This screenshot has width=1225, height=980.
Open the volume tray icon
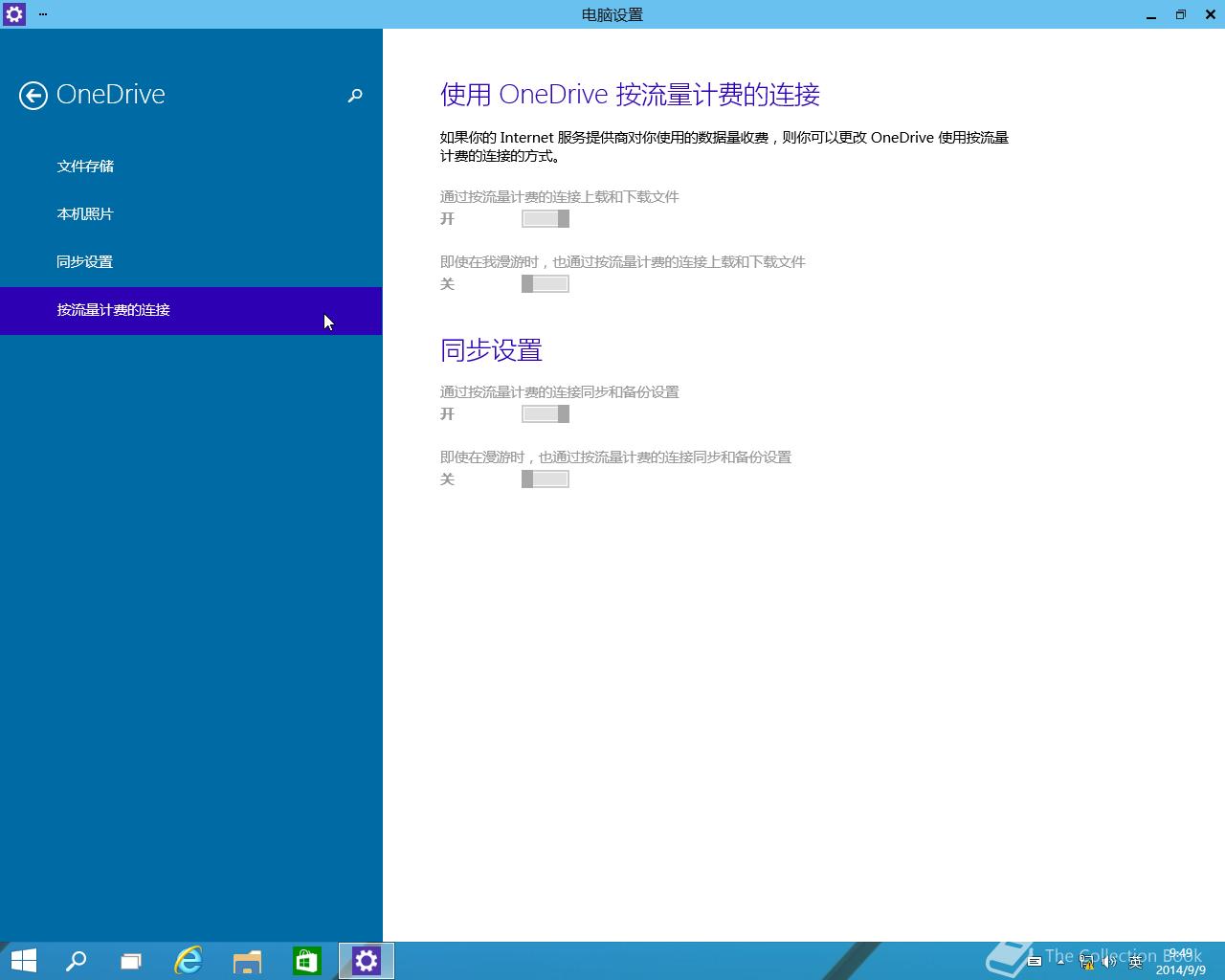point(1110,961)
